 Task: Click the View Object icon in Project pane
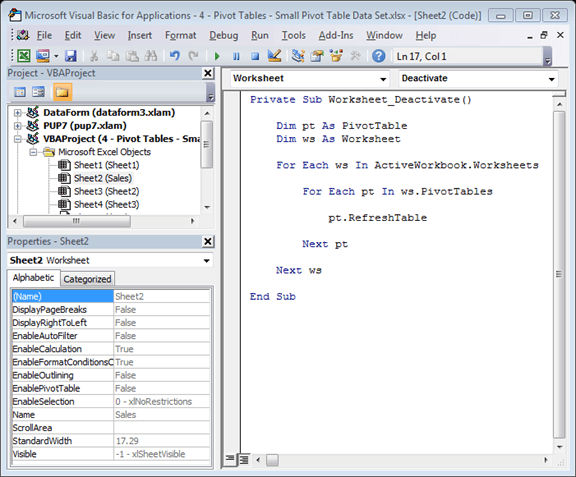(38, 92)
